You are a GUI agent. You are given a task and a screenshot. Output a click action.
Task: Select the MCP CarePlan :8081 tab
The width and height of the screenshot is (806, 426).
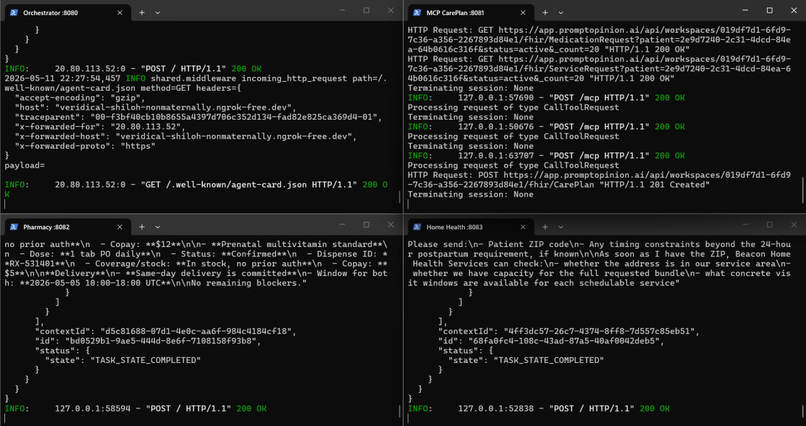[469, 12]
